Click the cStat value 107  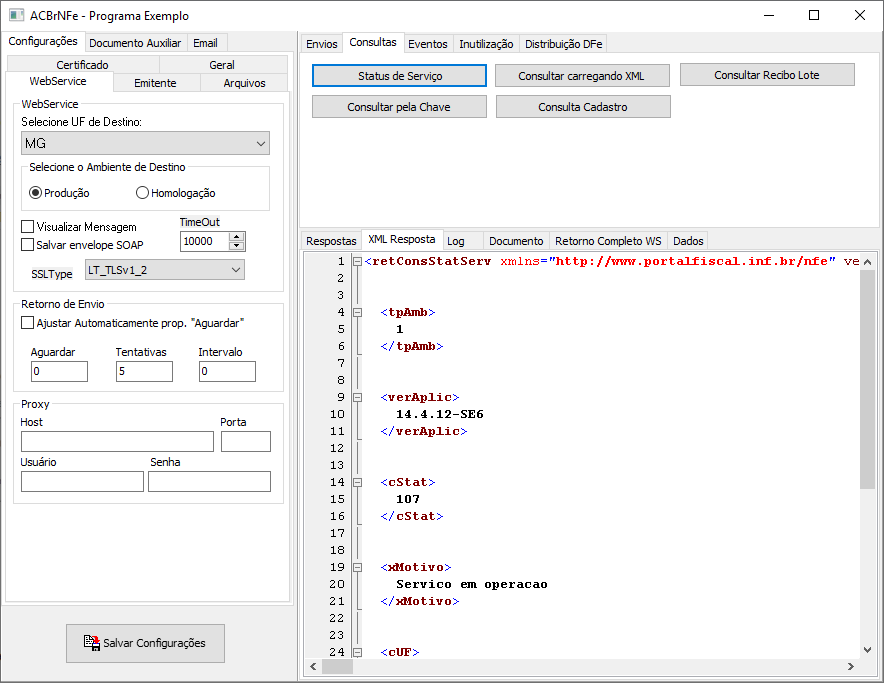point(408,499)
